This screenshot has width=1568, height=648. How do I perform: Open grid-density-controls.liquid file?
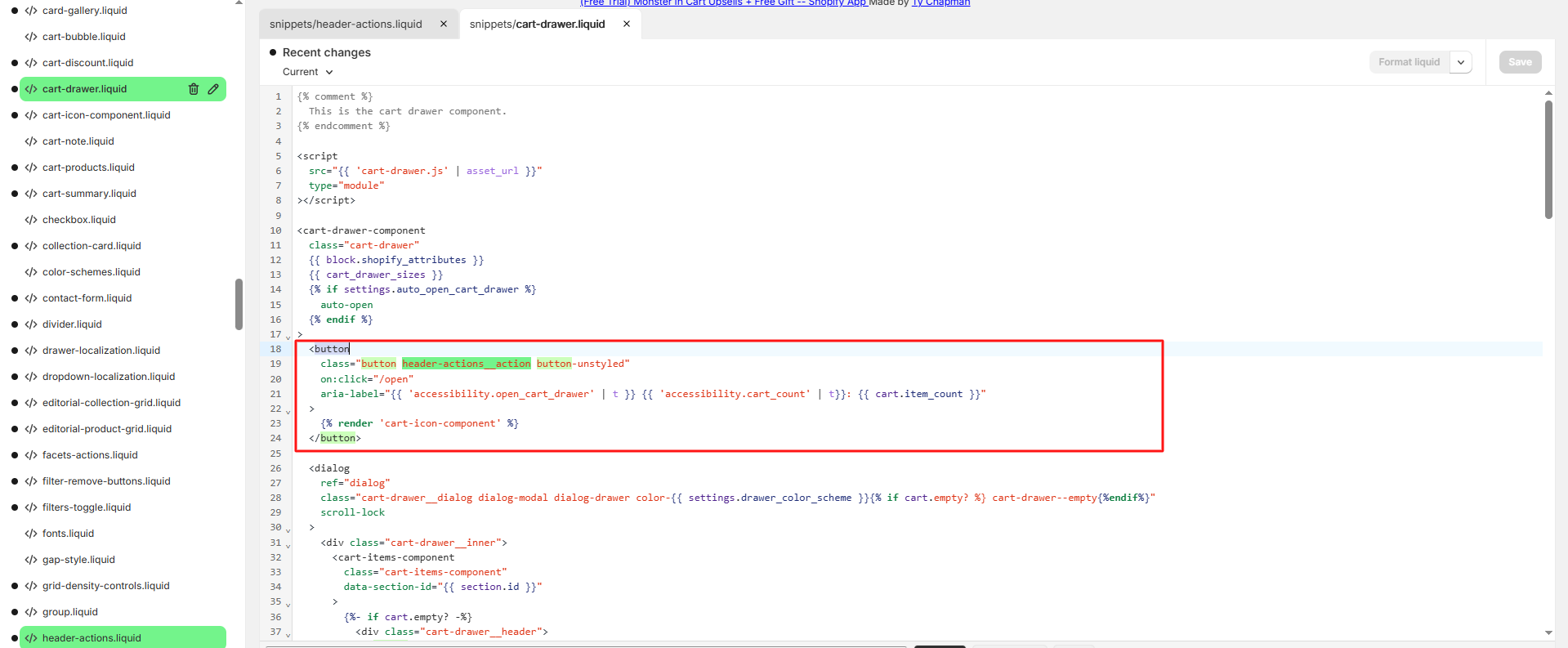(x=106, y=586)
